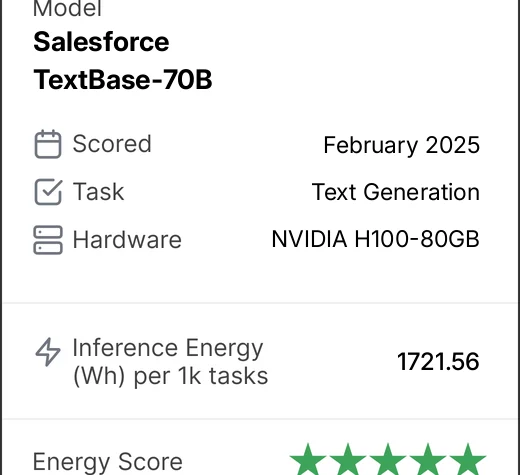Click the Inference Energy per 1k tasks label
520x475 pixels.
(170, 362)
